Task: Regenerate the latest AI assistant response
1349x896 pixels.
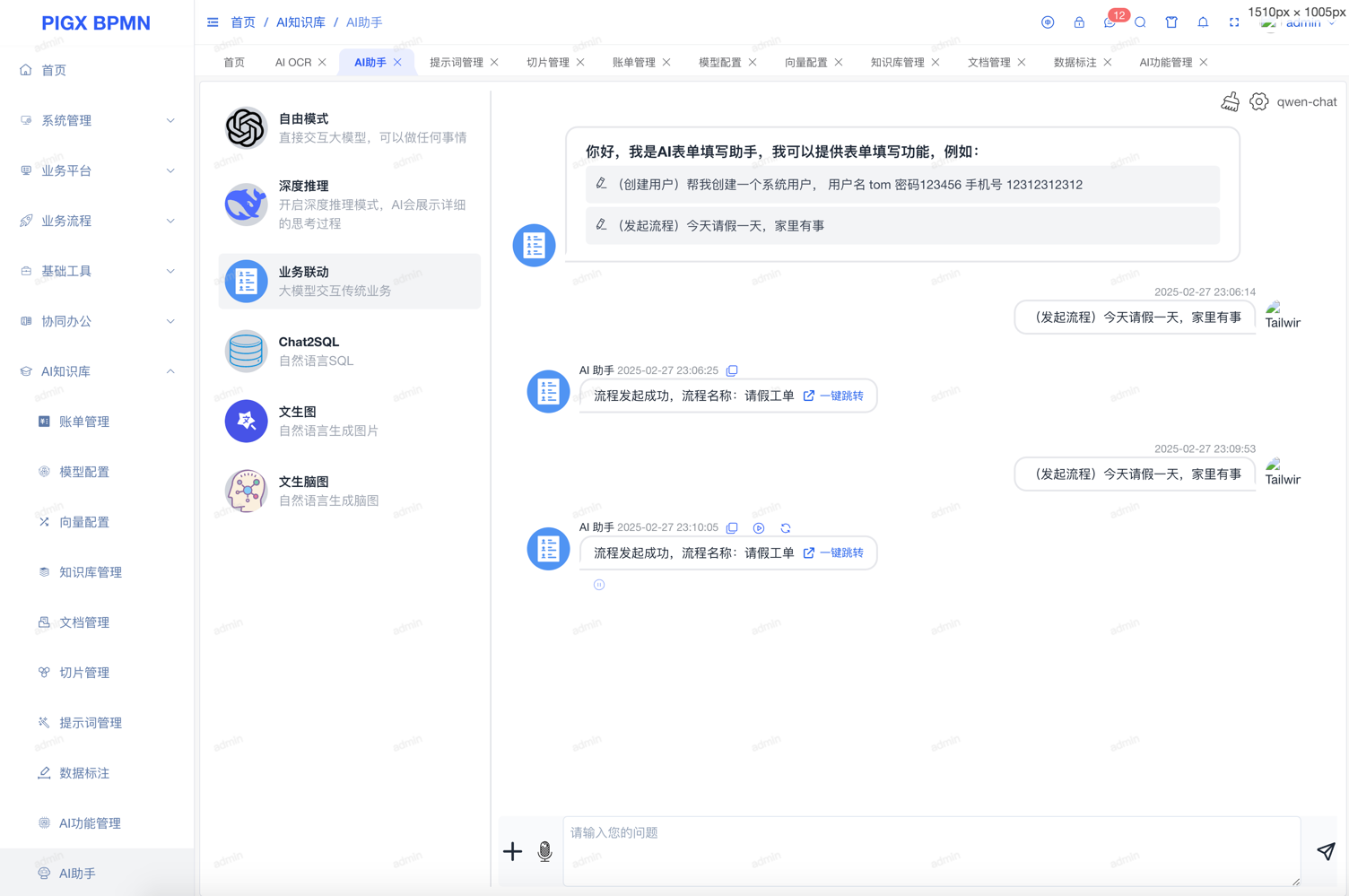Action: [786, 528]
